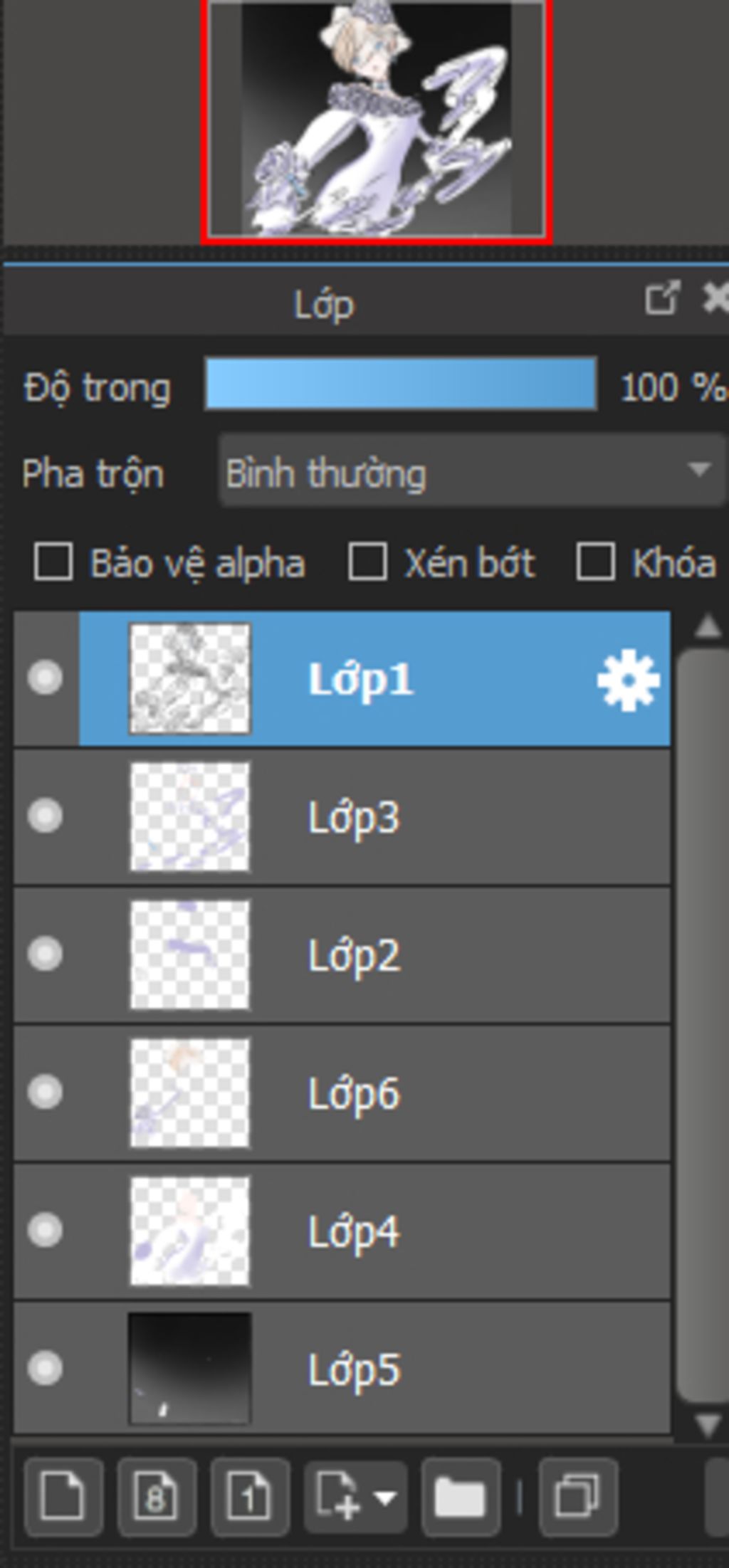Image resolution: width=729 pixels, height=1568 pixels.
Task: Pop out the Lớp panel
Action: [662, 298]
